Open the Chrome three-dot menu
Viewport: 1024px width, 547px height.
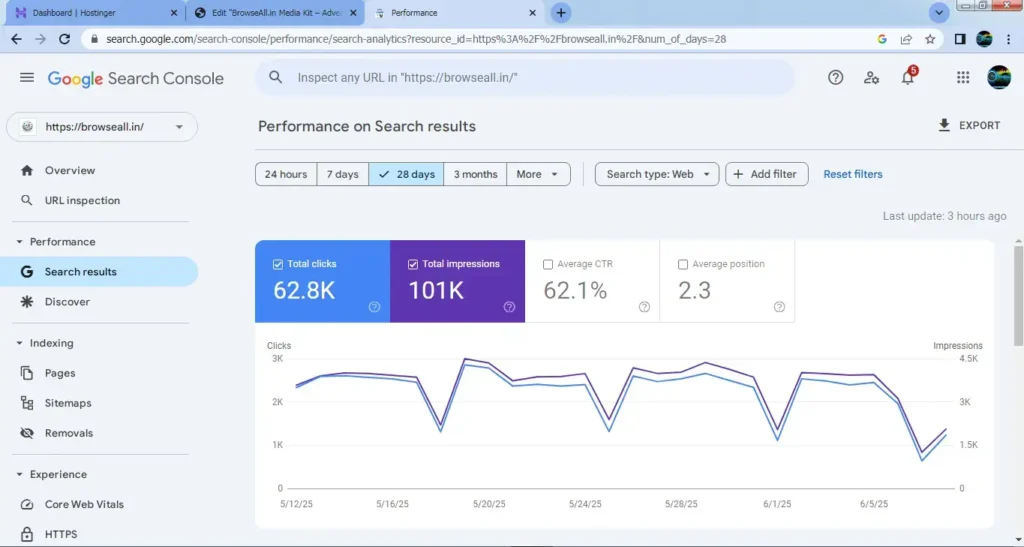pyautogui.click(x=1009, y=39)
